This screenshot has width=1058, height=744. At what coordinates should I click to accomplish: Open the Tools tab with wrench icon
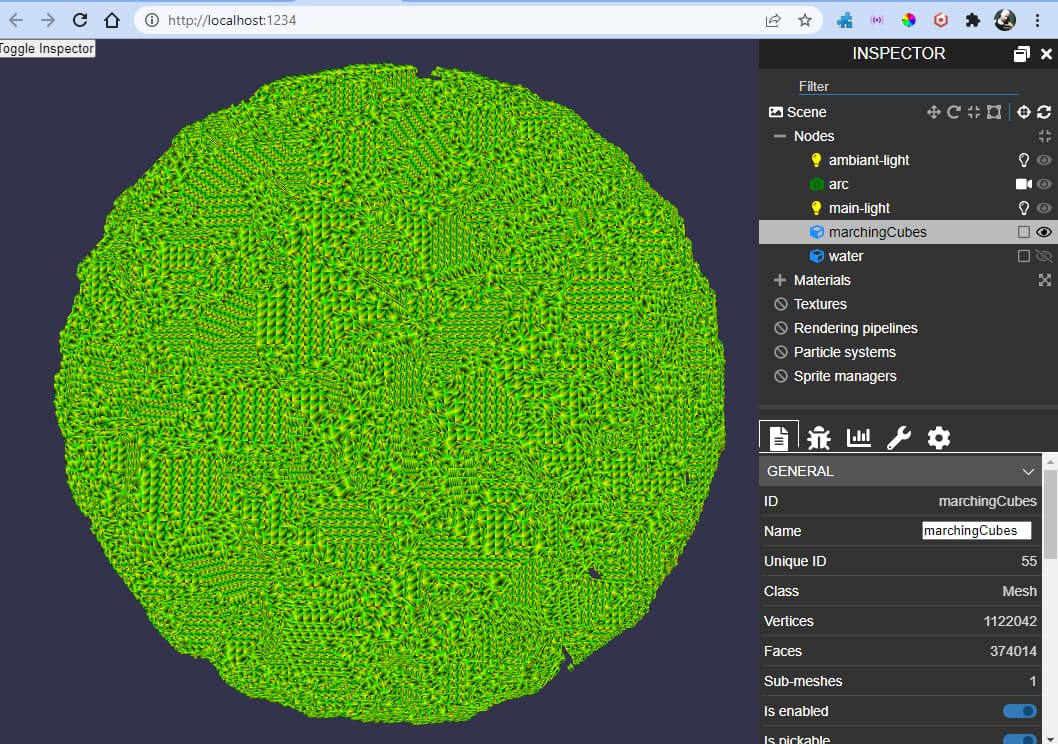pos(898,438)
